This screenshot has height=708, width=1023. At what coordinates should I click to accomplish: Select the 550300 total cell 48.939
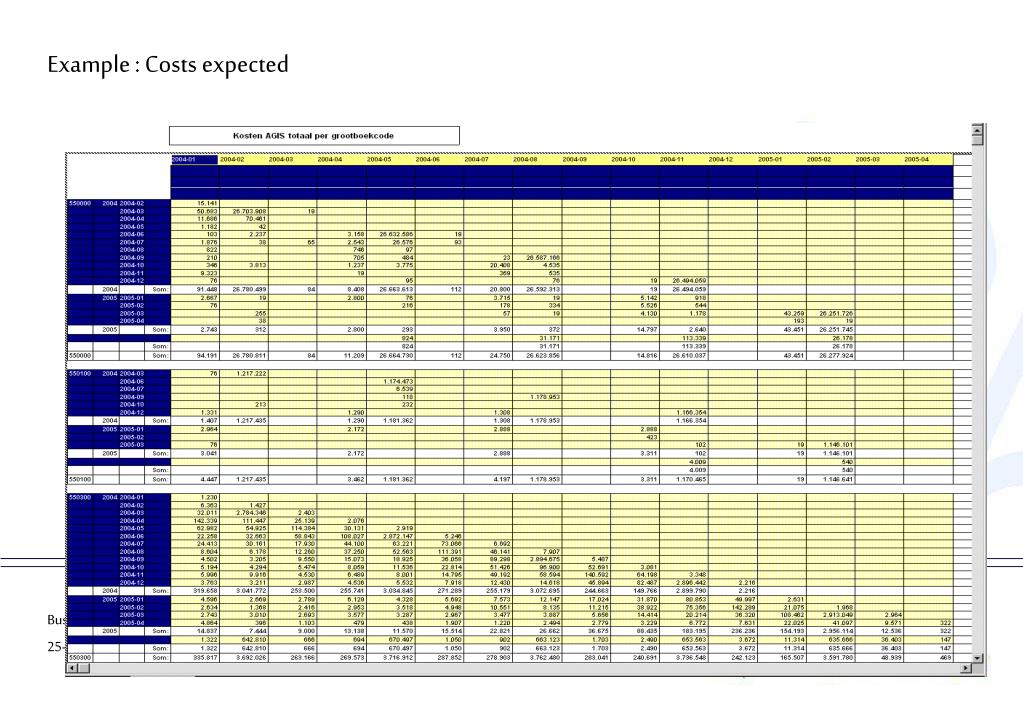click(879, 658)
